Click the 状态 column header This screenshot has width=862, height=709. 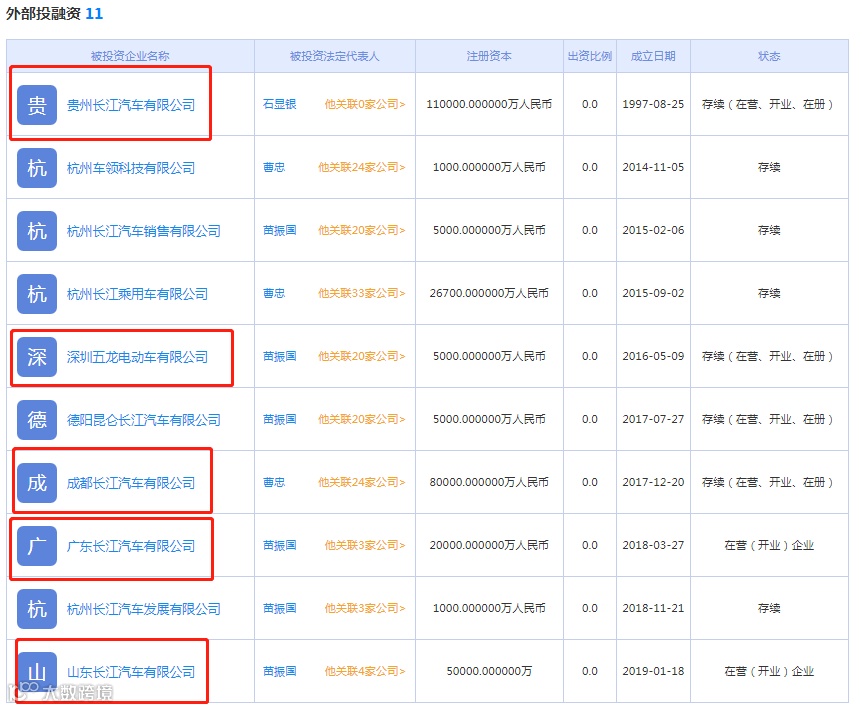coord(769,56)
